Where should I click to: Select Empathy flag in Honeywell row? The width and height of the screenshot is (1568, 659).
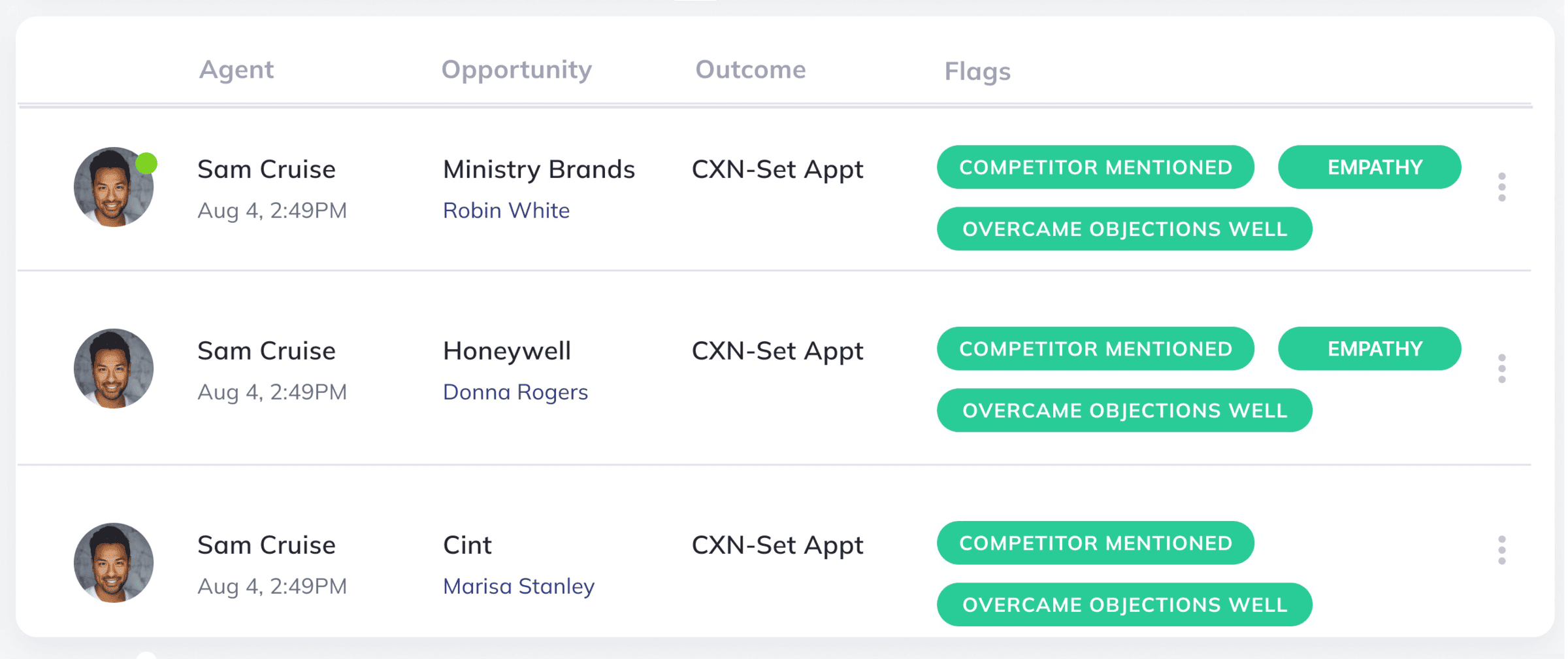point(1369,348)
